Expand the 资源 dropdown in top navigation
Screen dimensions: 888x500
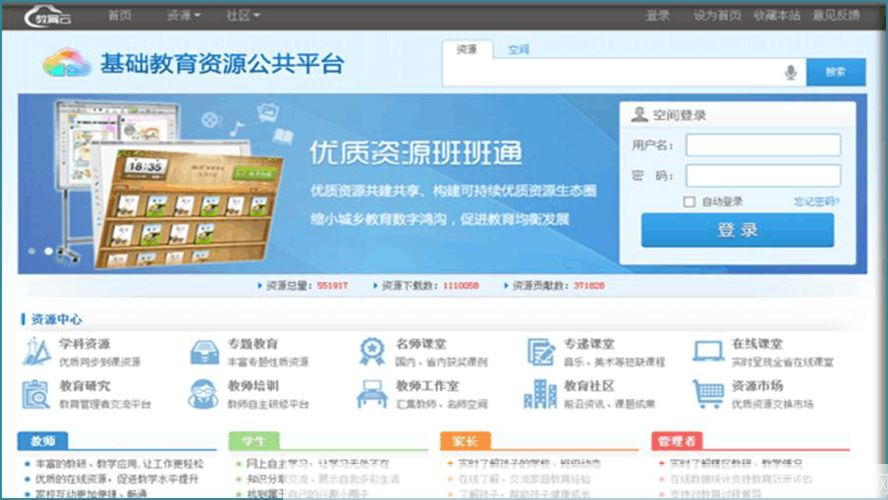[x=183, y=16]
